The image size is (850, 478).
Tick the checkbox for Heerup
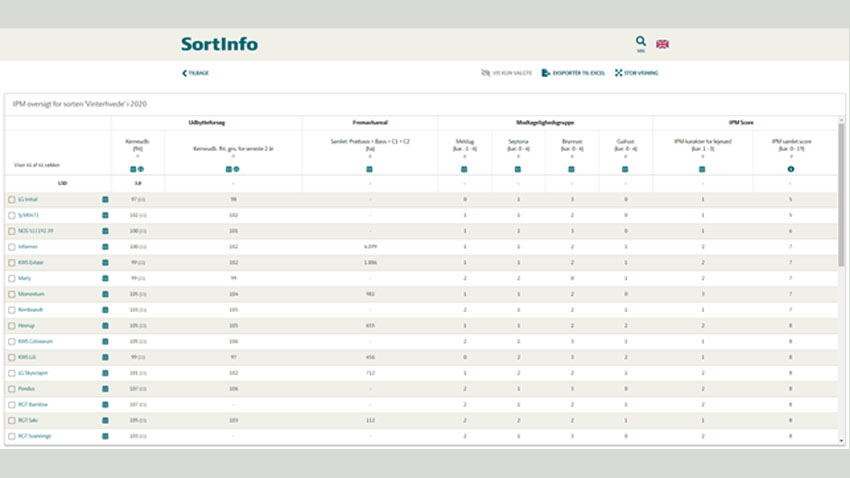(12, 326)
